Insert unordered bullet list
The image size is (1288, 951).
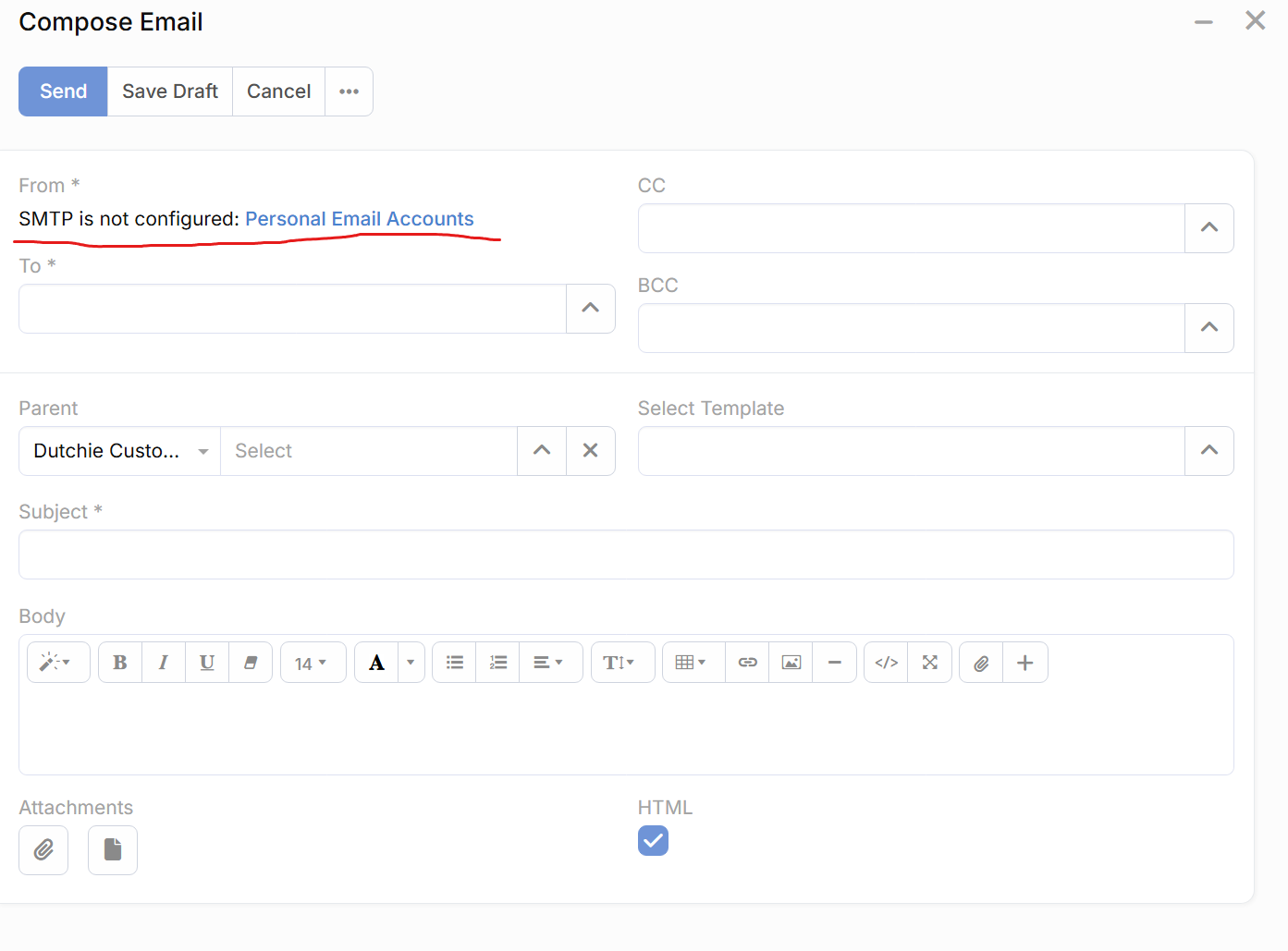(x=454, y=663)
